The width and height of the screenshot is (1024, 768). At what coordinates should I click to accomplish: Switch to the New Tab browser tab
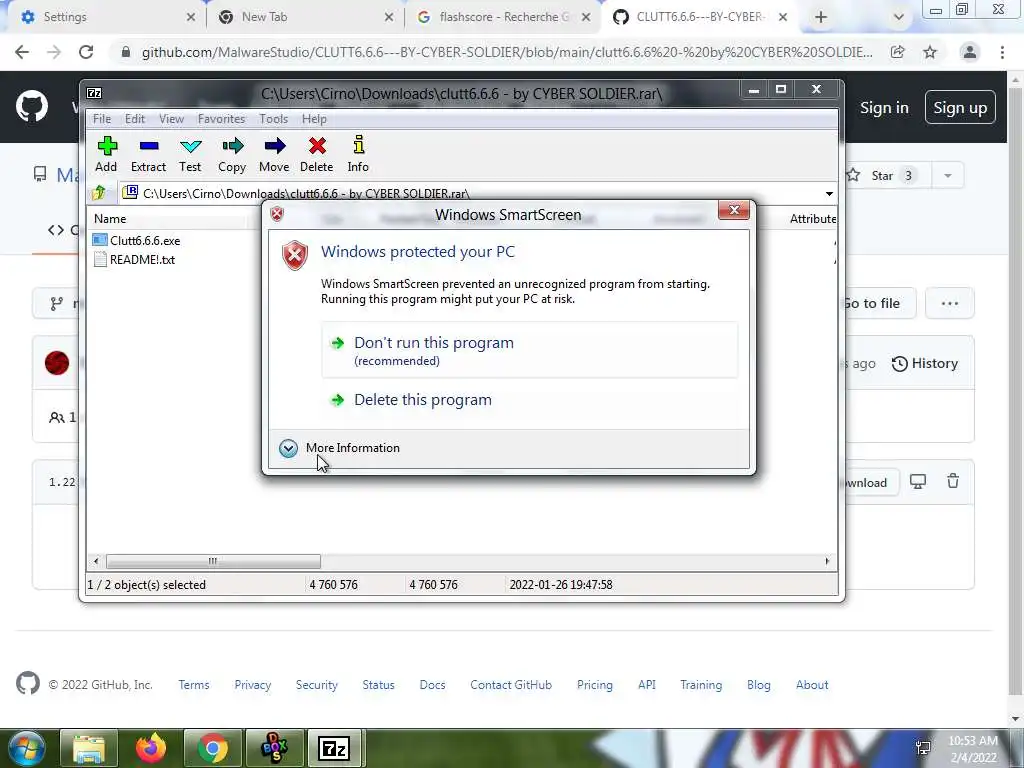click(306, 17)
